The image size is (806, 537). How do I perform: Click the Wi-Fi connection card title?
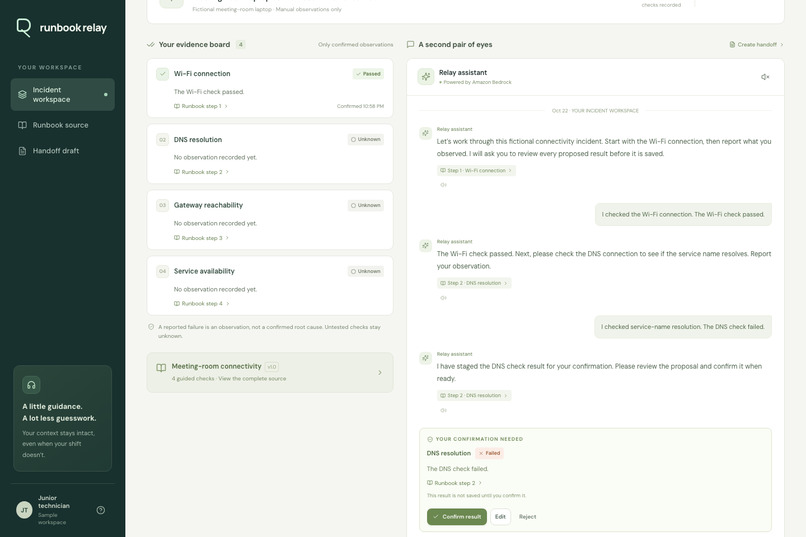202,74
